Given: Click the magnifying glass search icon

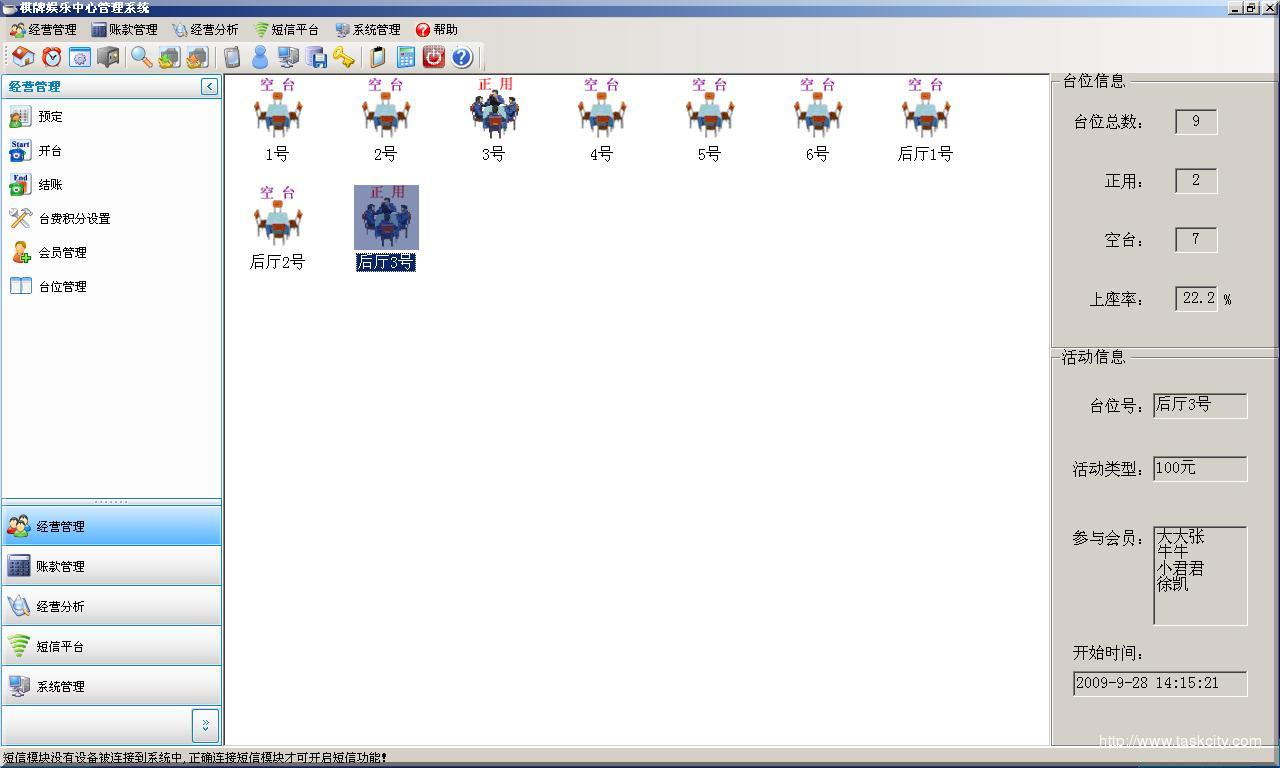Looking at the screenshot, I should (x=141, y=57).
